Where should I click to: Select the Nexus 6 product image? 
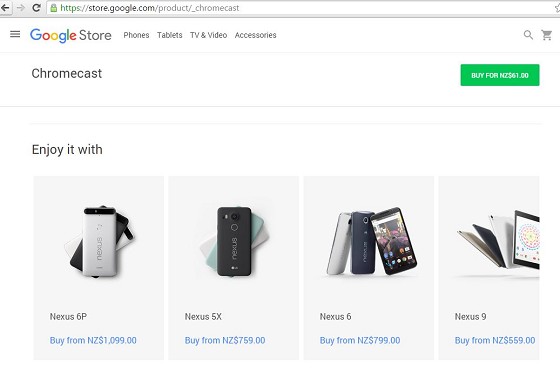[x=372, y=241]
